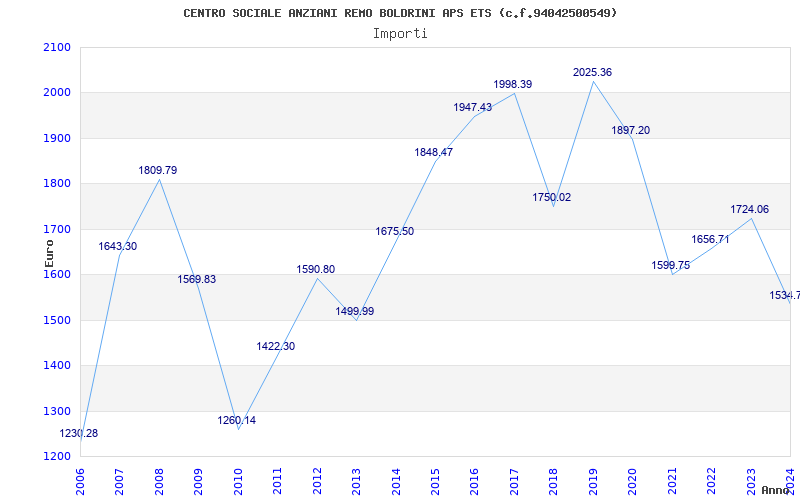Screen dimensions: 800x500
Task: Click the 2011 x-axis year label
Action: click(x=278, y=481)
